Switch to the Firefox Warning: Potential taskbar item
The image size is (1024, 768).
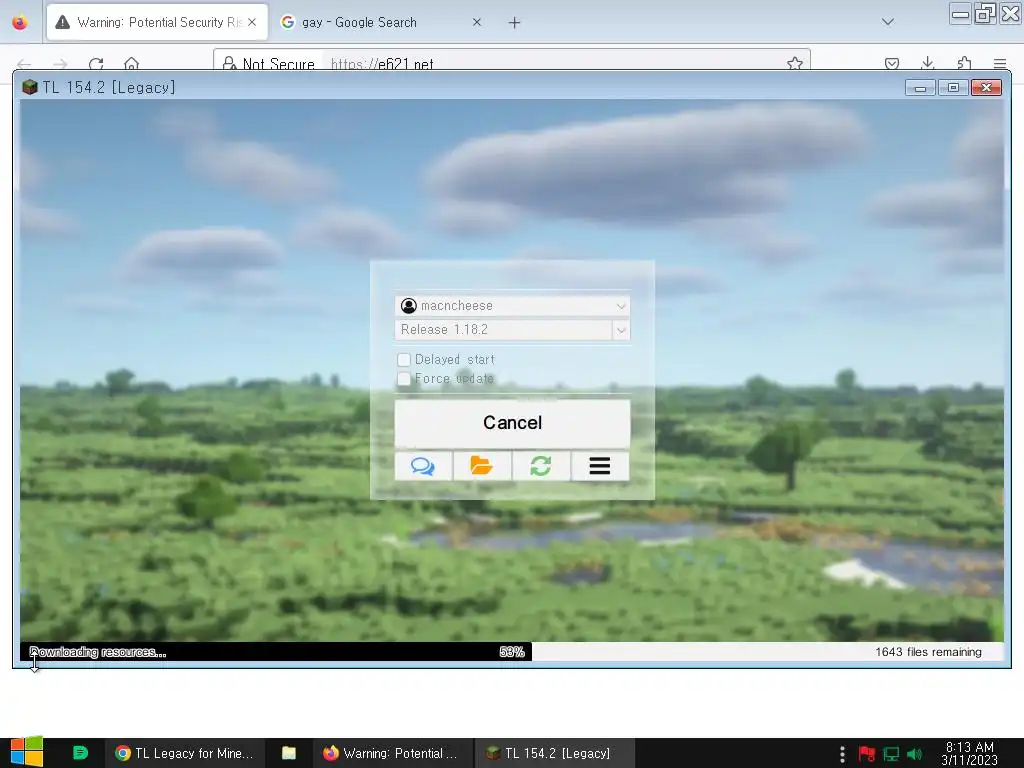tap(391, 753)
